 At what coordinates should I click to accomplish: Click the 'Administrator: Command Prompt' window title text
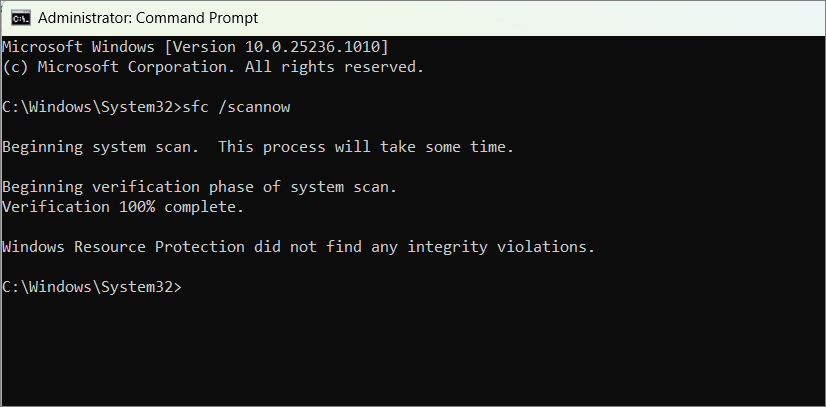click(148, 18)
